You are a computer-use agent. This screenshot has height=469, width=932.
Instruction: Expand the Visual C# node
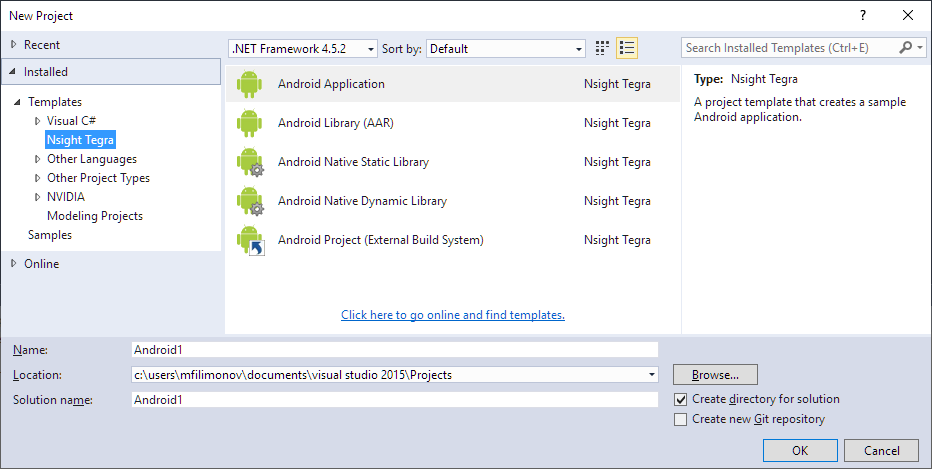tap(37, 121)
